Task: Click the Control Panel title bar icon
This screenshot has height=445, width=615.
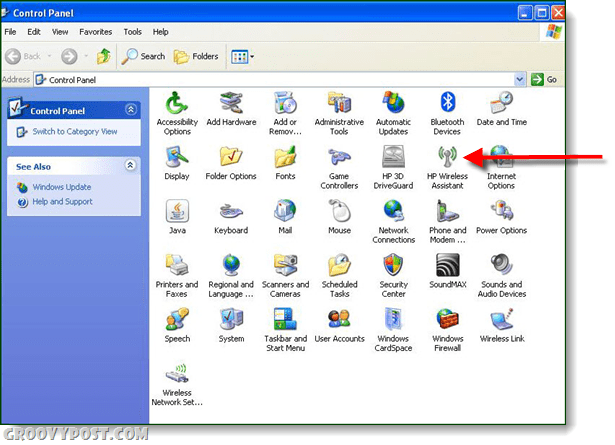Action: coord(5,13)
